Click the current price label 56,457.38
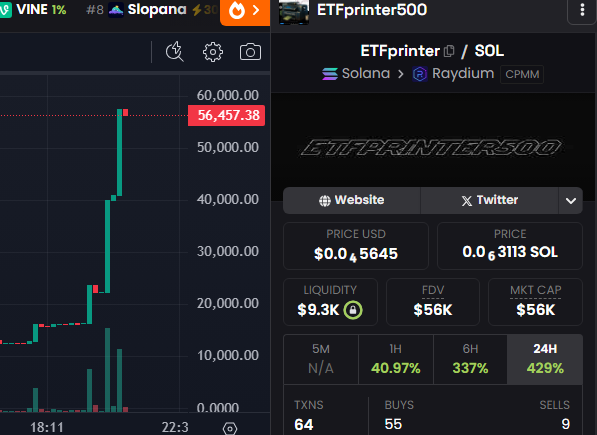 point(227,115)
